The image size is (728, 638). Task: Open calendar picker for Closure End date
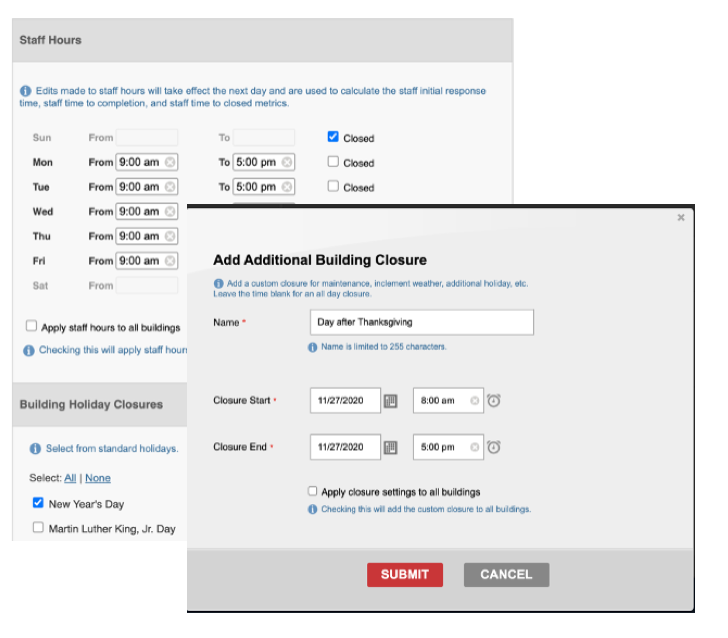391,447
